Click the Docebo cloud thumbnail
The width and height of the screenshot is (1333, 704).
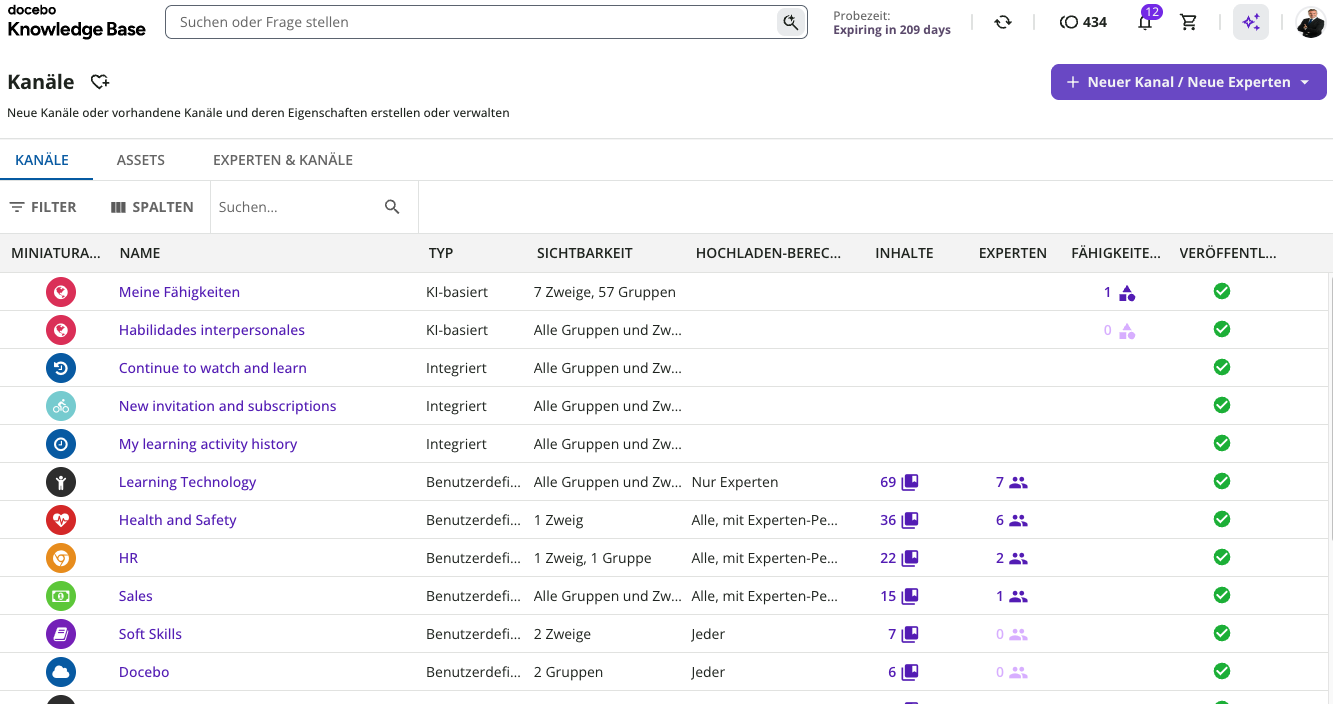61,672
